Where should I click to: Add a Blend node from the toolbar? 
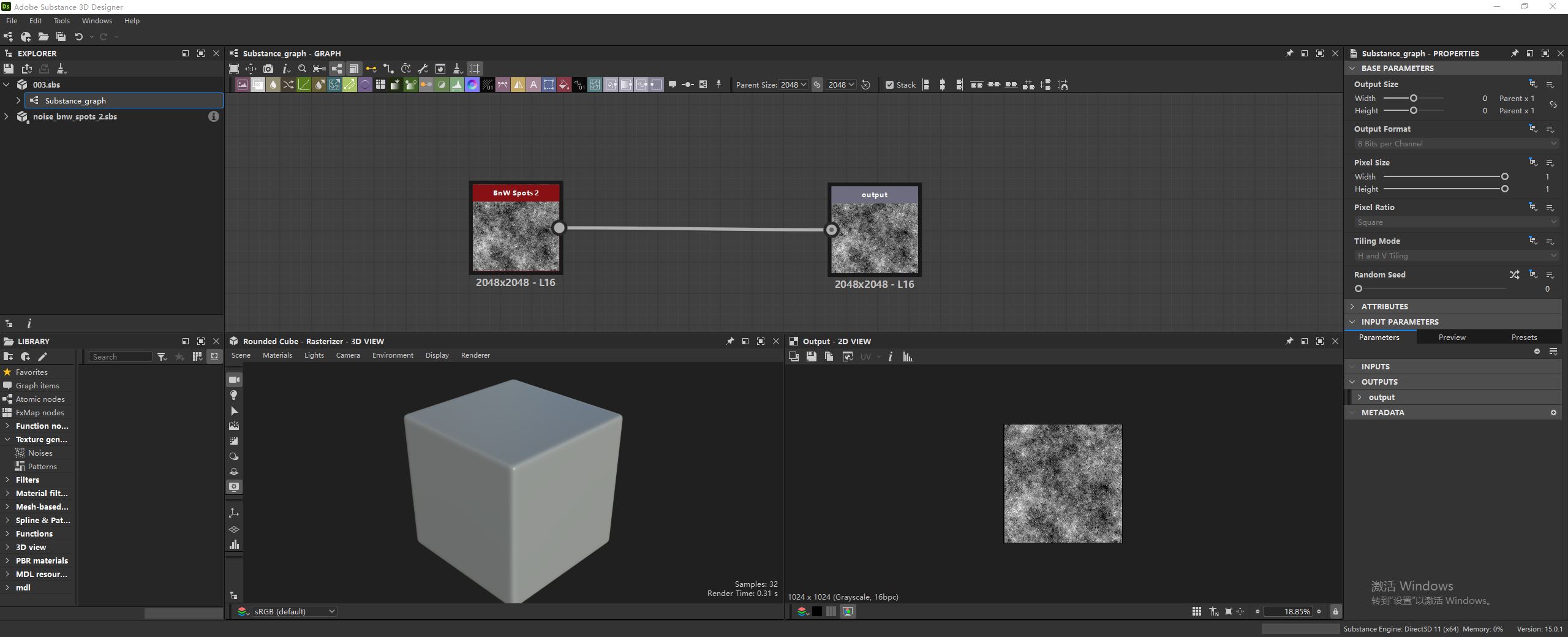(258, 85)
